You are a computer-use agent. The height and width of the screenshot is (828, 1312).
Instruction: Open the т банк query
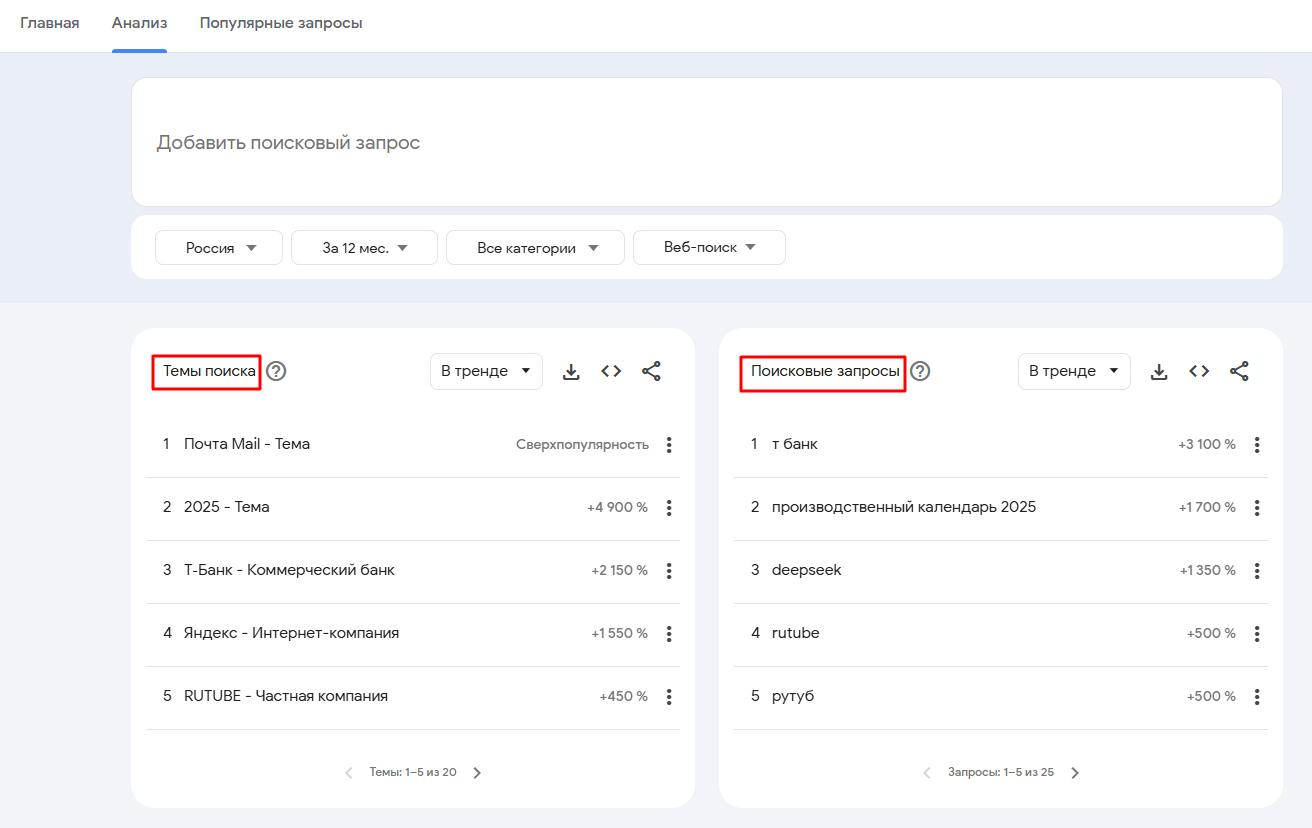click(795, 444)
